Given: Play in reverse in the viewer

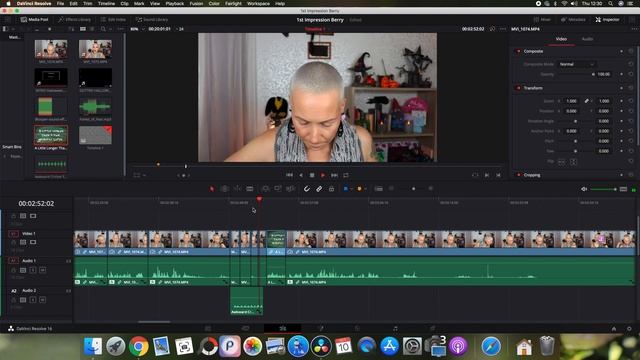Looking at the screenshot, I should pos(301,175).
